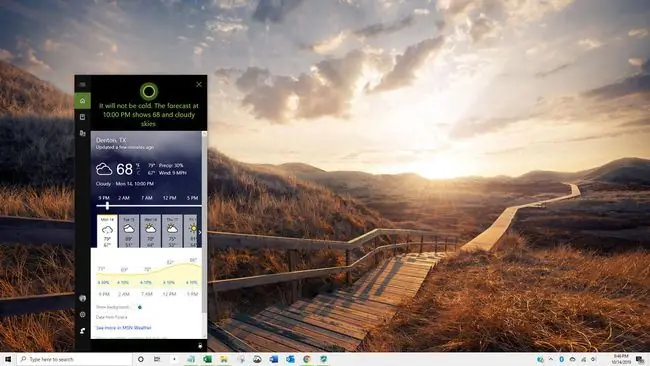The height and width of the screenshot is (366, 650).
Task: Open the taskbar clock and date
Action: [x=621, y=359]
